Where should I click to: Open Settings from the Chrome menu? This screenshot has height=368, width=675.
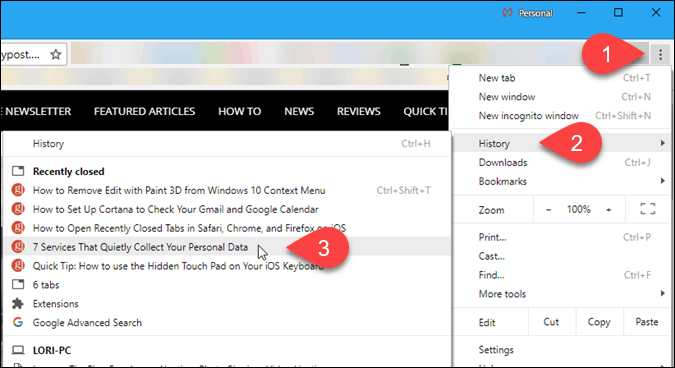[x=561, y=350]
